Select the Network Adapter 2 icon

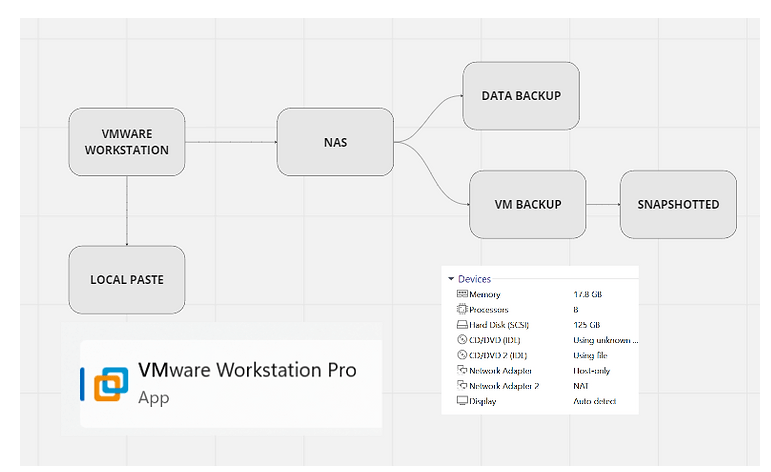462,385
